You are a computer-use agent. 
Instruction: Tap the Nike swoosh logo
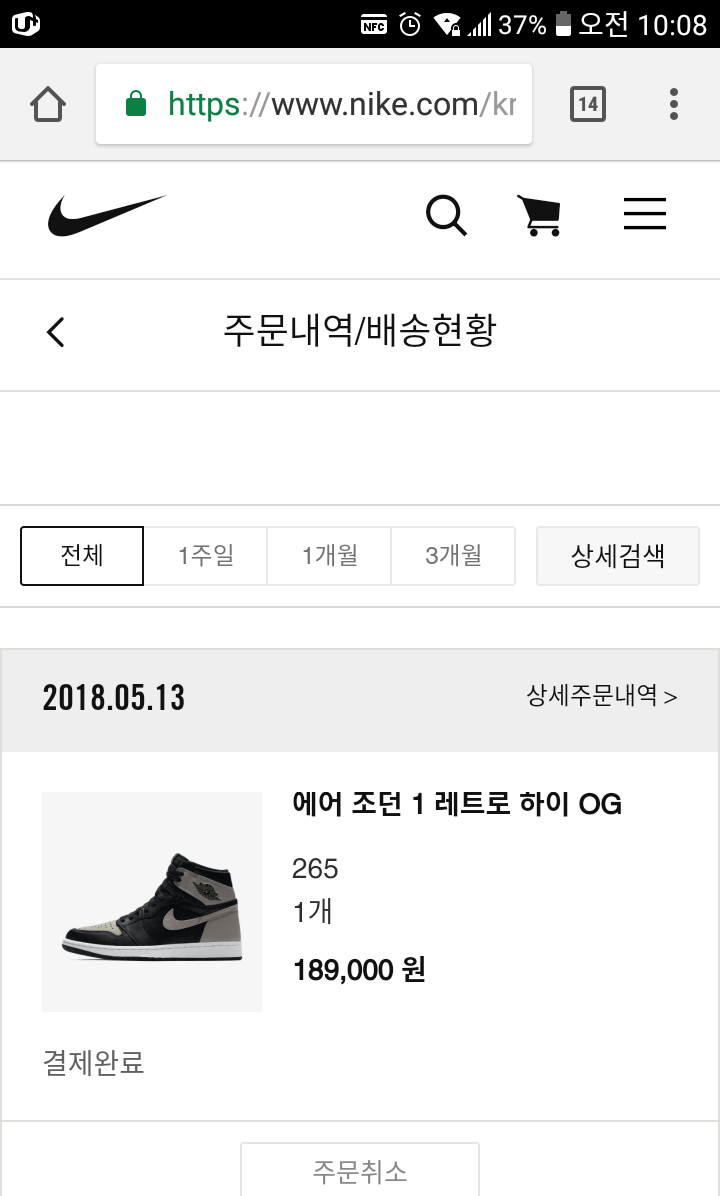pos(106,215)
